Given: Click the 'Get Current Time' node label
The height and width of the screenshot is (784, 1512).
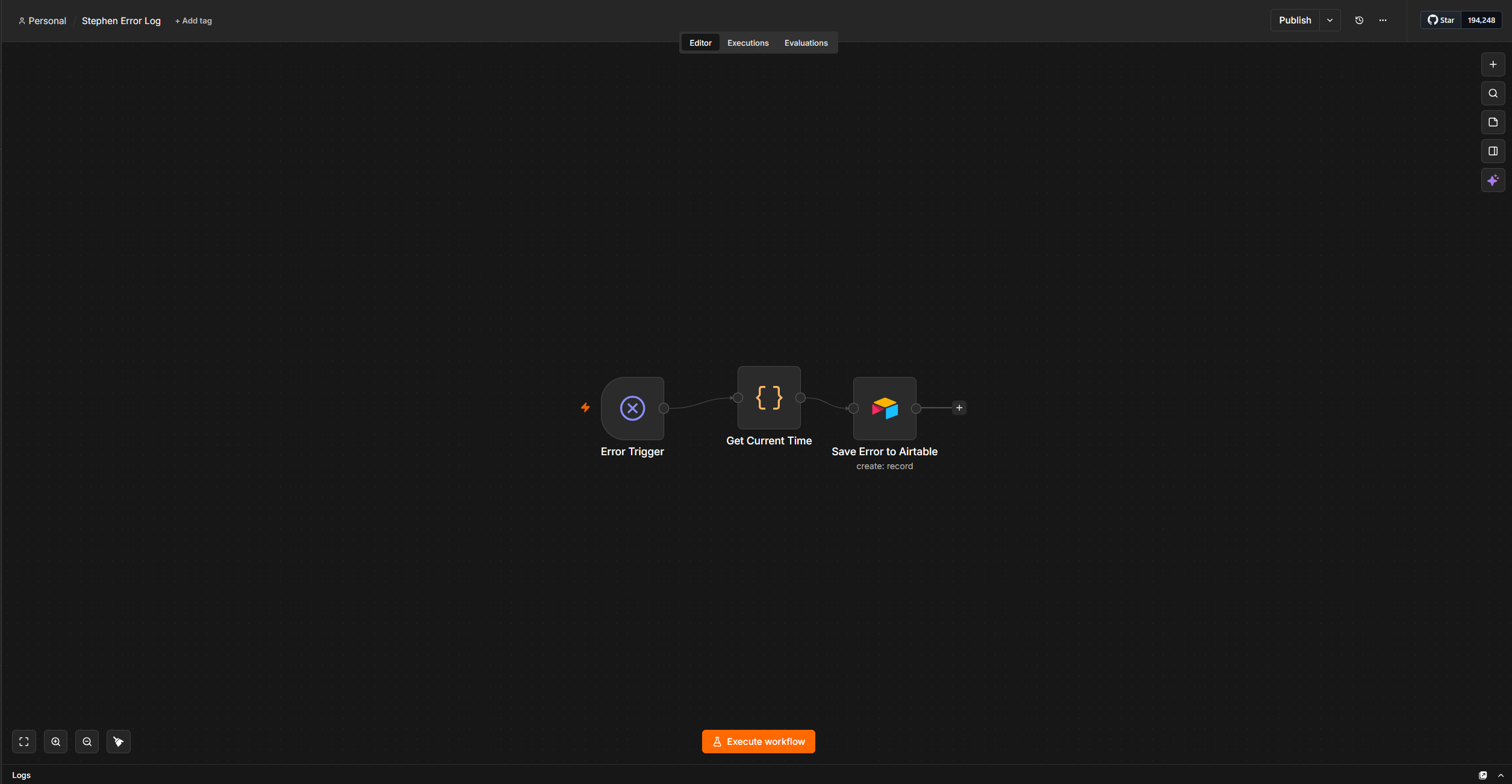Looking at the screenshot, I should tap(769, 441).
